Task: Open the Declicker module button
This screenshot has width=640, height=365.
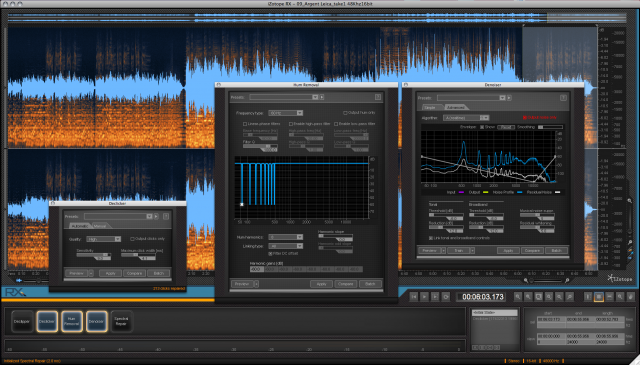Action: [x=47, y=321]
